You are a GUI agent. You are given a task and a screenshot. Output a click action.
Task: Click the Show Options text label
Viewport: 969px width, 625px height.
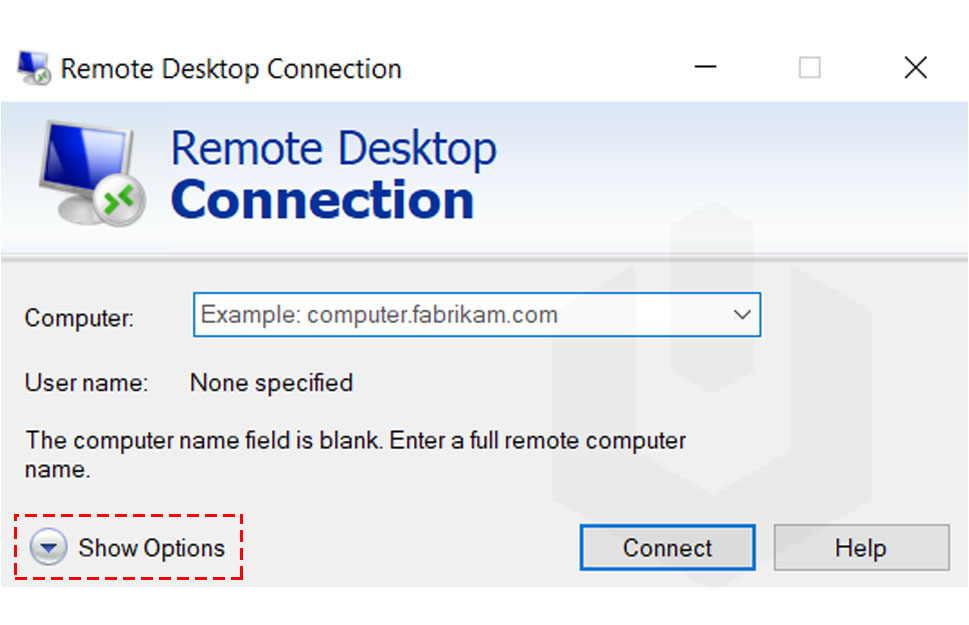pos(151,548)
